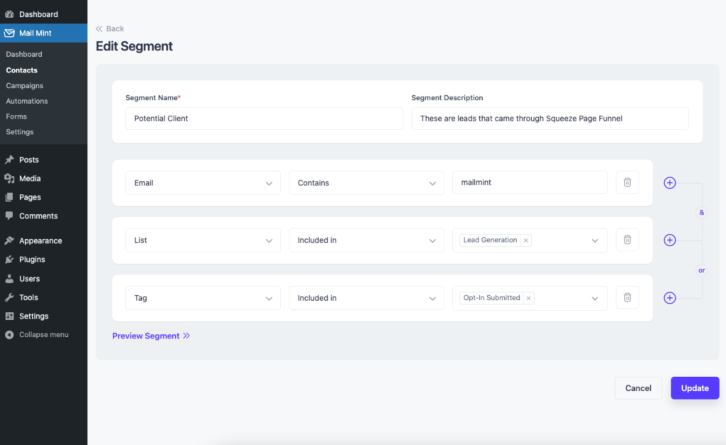This screenshot has height=445, width=726.
Task: Open the Contains operator dropdown
Action: click(366, 183)
